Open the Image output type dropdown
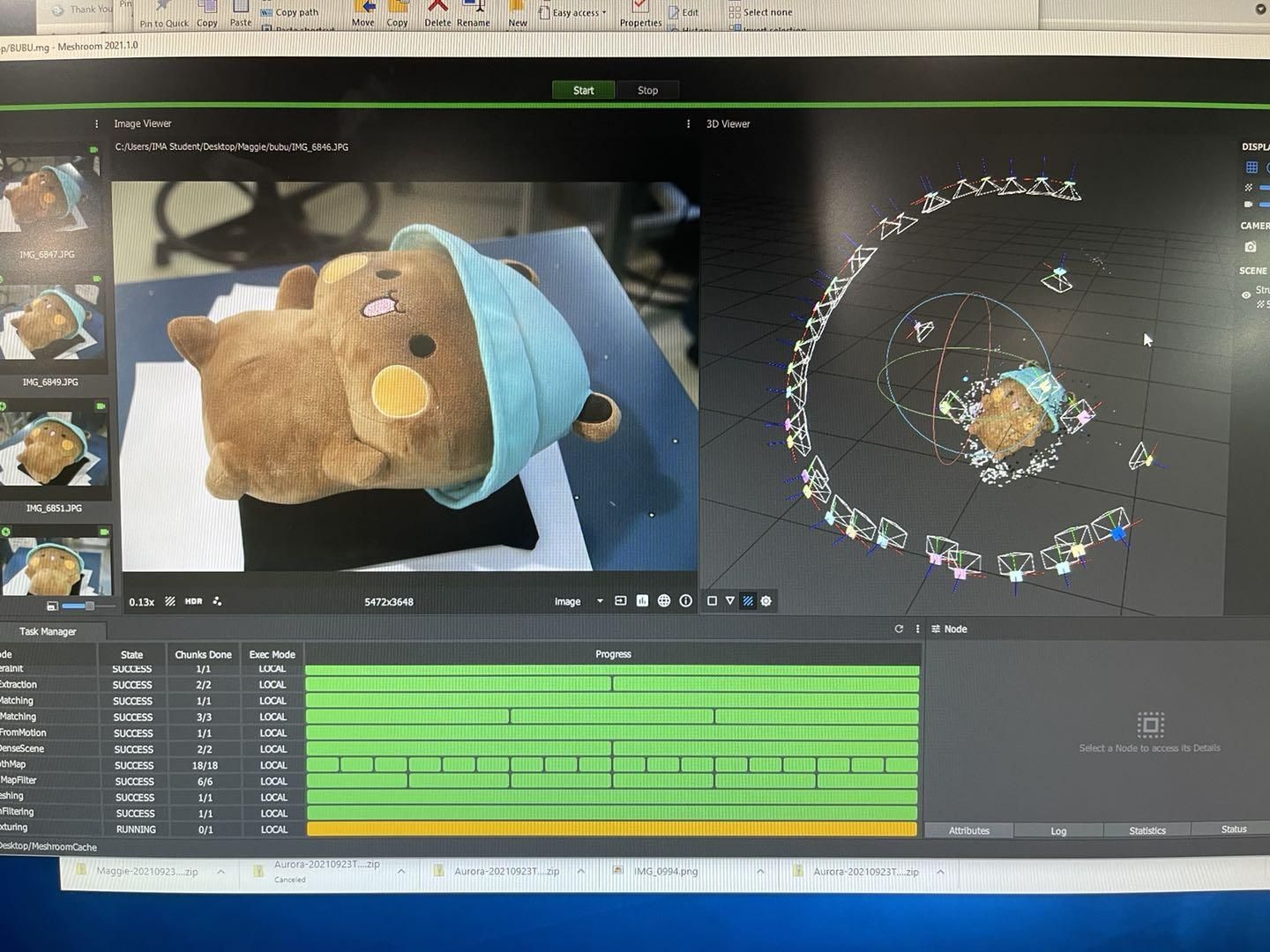 (x=579, y=601)
